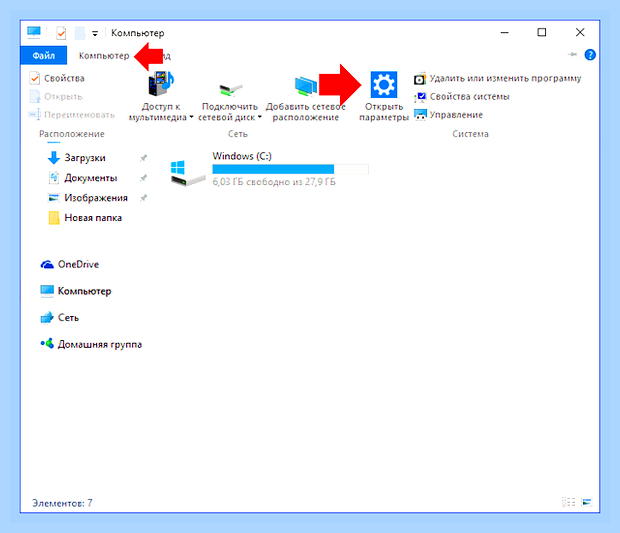Click the 6,03 ГБ свободно text

pos(274,182)
